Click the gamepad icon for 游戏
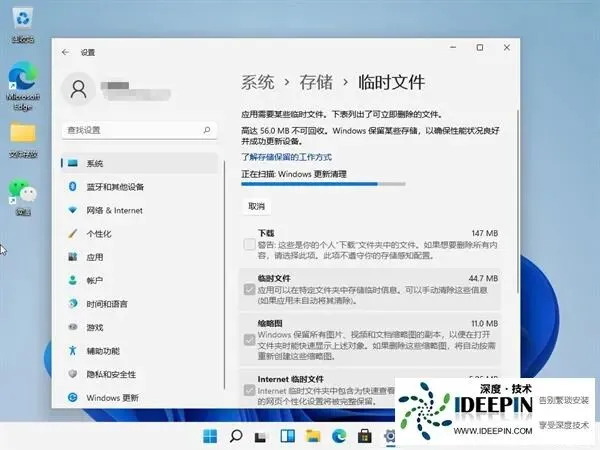 click(x=73, y=327)
